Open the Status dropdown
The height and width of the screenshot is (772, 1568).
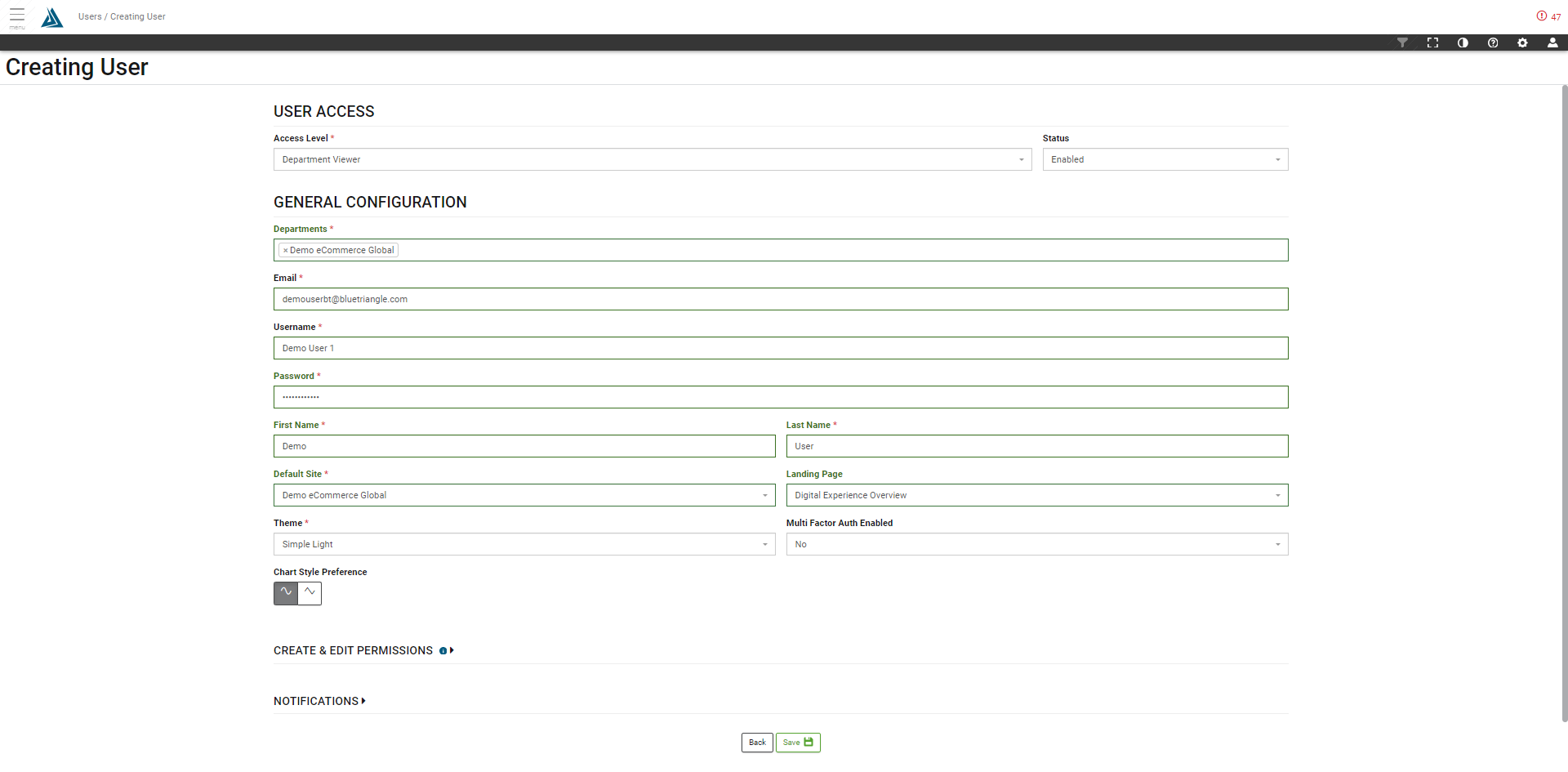(x=1165, y=159)
